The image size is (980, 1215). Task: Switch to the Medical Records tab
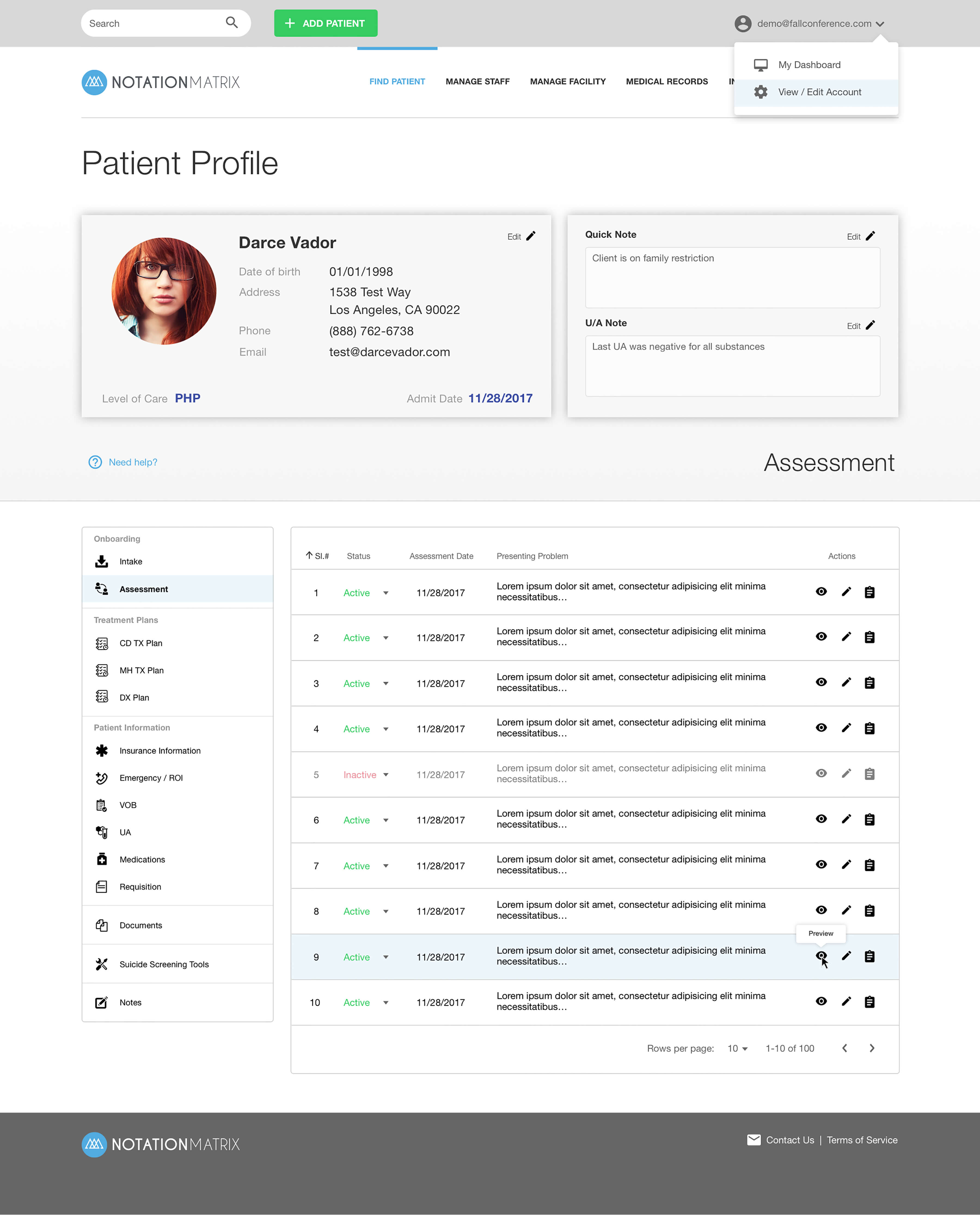tap(667, 81)
